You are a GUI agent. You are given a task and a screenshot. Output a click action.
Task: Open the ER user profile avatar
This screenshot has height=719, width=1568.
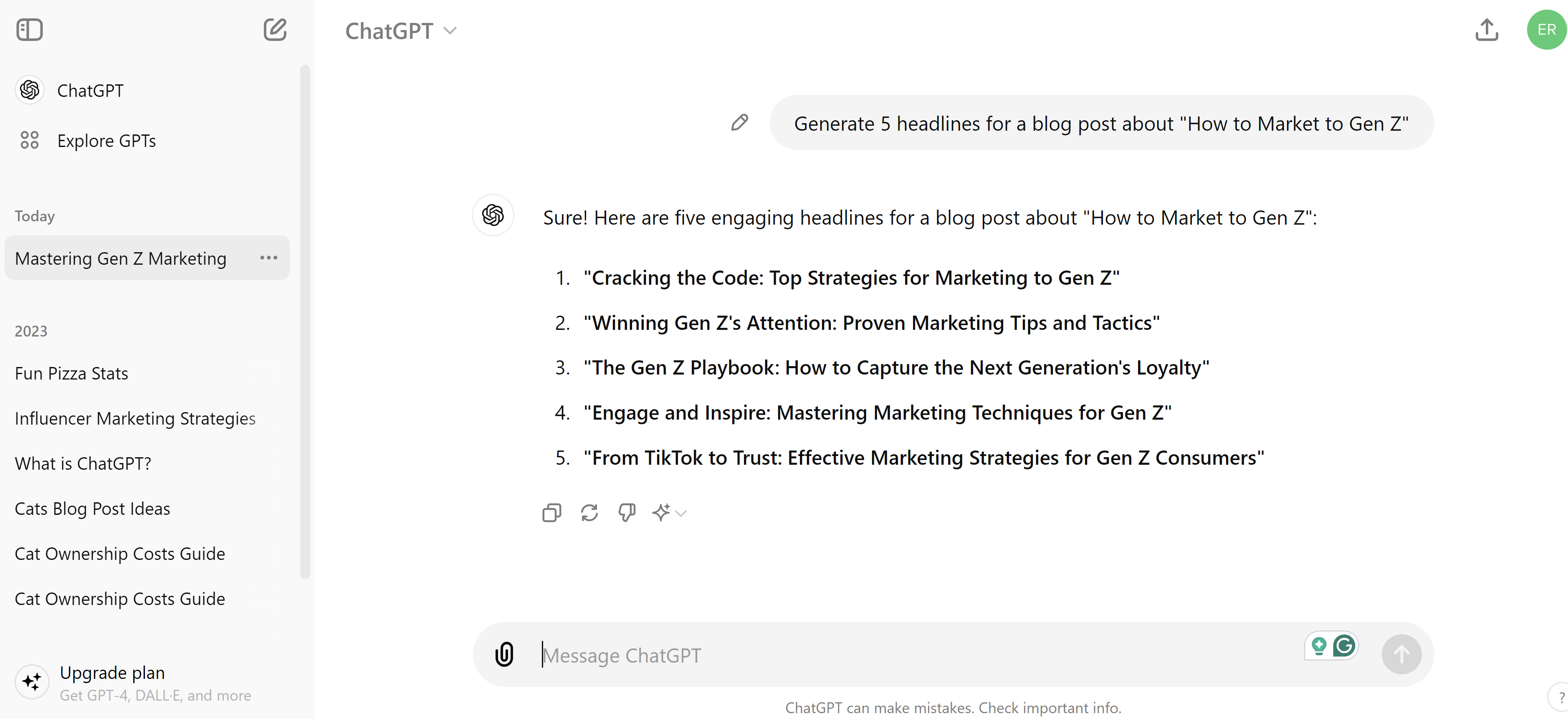1545,30
